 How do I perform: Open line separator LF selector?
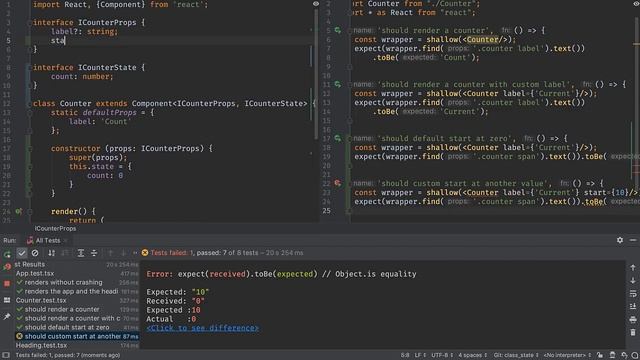[420, 355]
